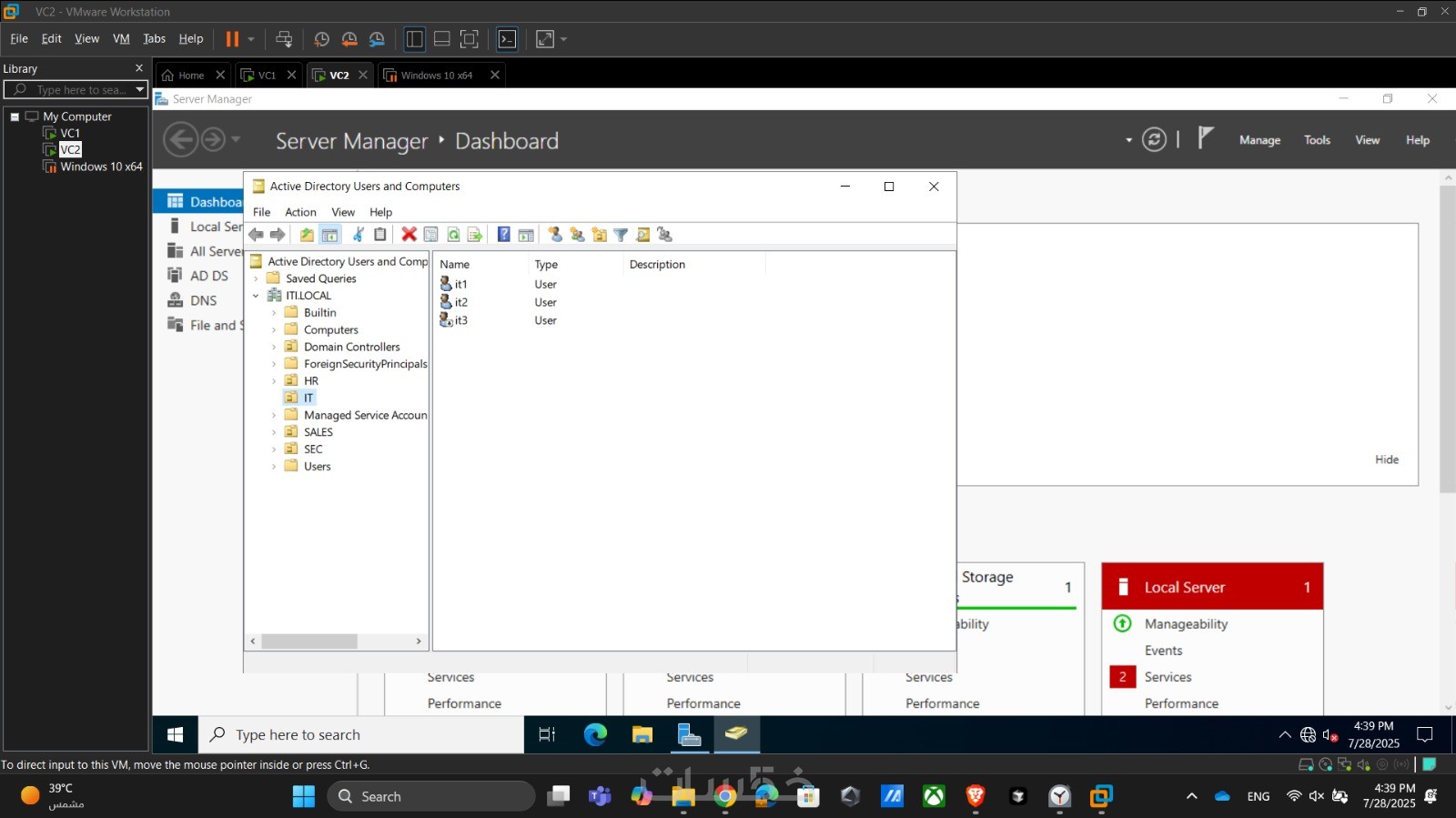Click the Add to group toolbar icon
Image resolution: width=1456 pixels, height=818 pixels.
coord(665,235)
